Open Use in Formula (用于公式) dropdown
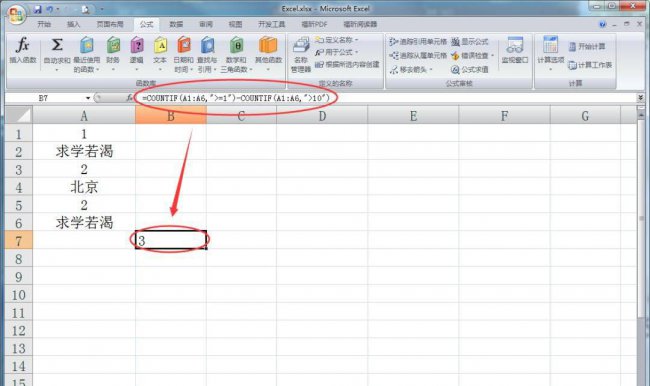650x386 pixels. click(336, 52)
